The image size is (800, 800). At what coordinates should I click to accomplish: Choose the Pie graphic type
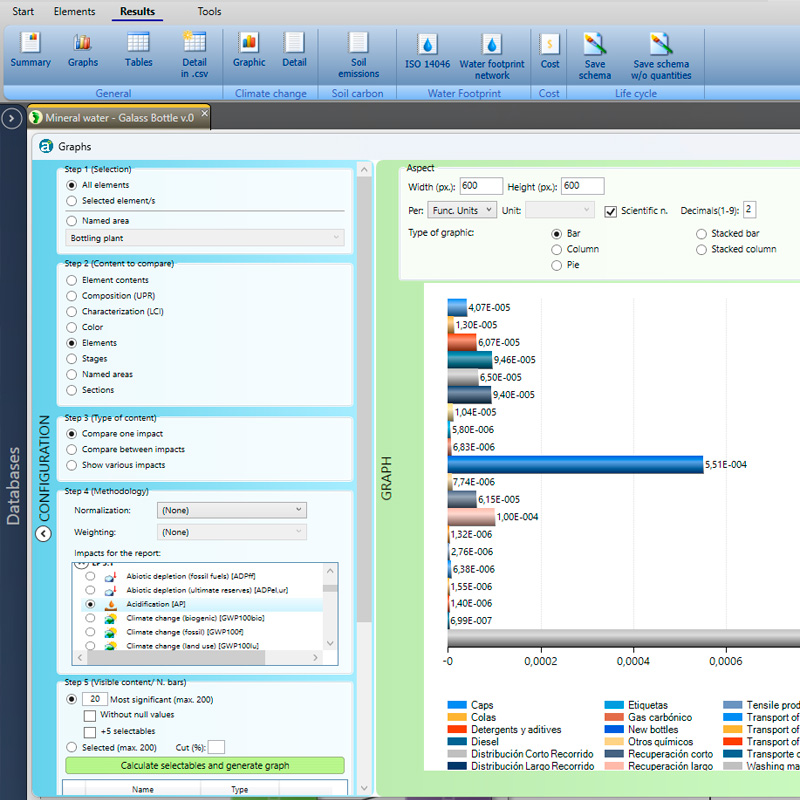[557, 265]
